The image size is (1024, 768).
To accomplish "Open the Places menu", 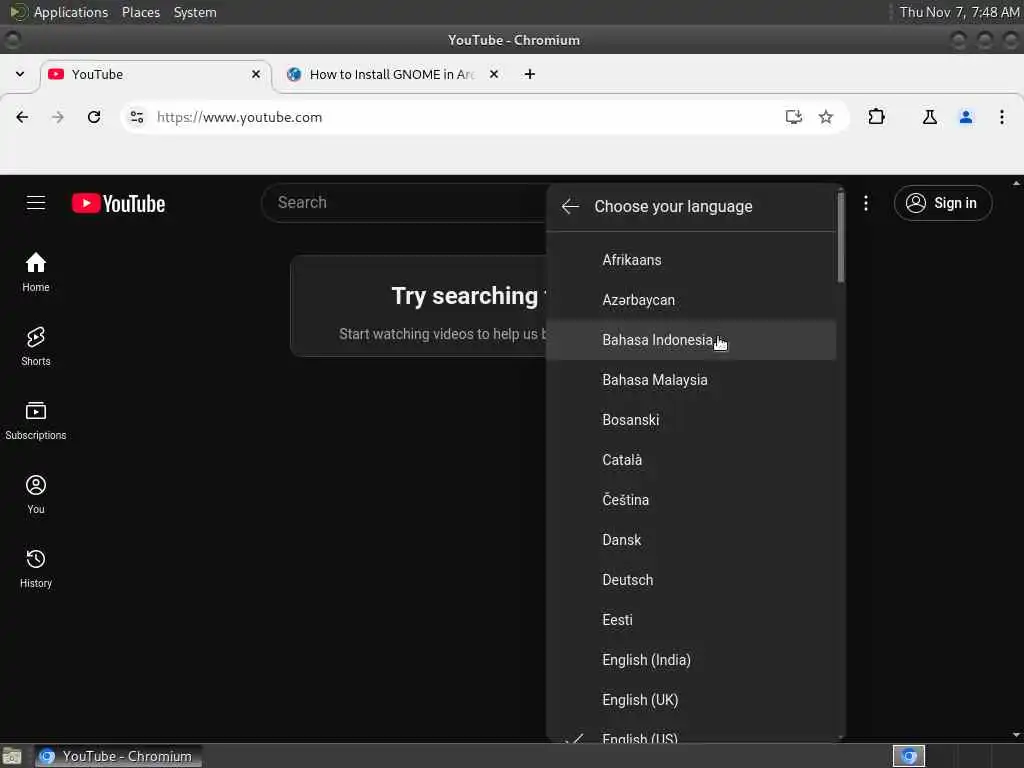I will tap(141, 12).
